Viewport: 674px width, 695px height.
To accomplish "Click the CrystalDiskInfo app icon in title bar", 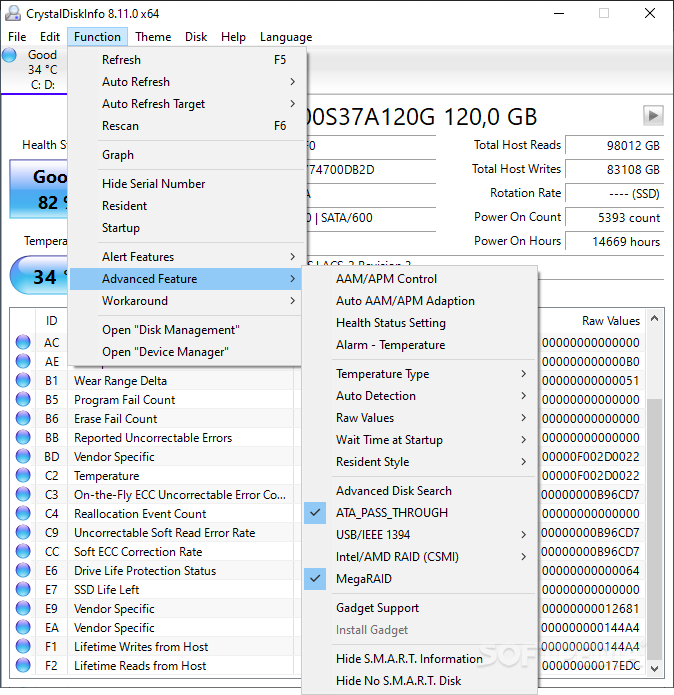I will (x=13, y=13).
